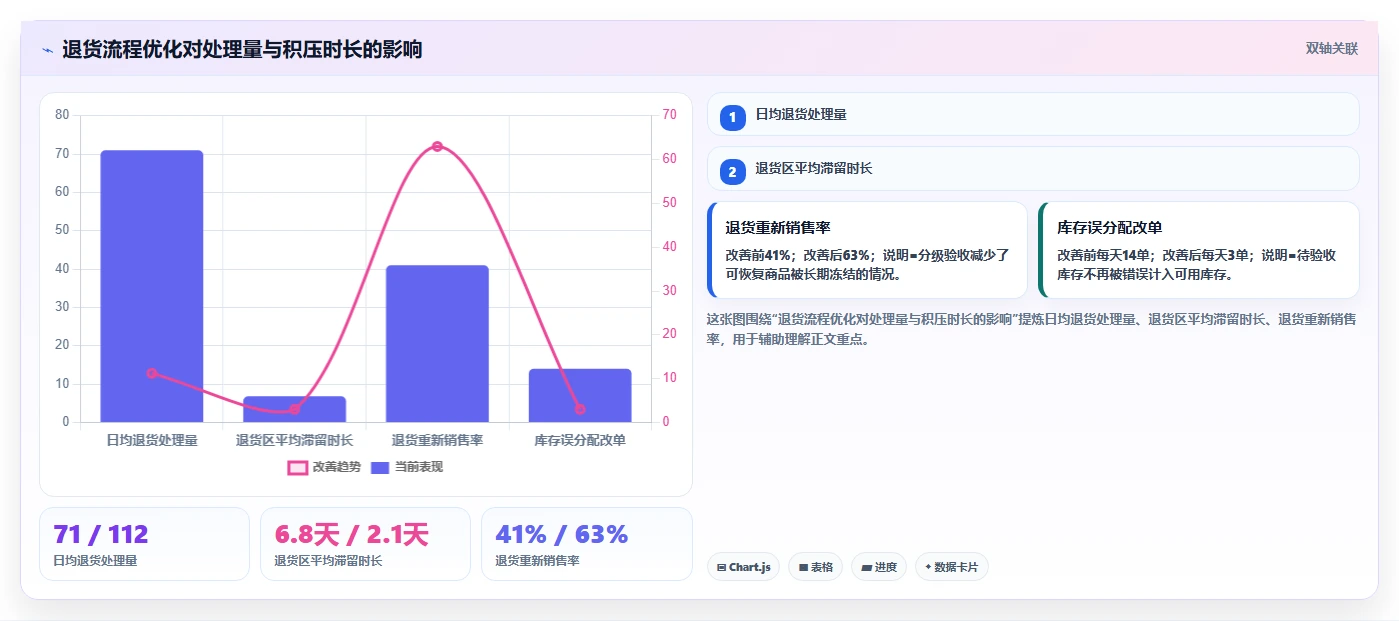Viewport: 1399px width, 621px height.
Task: Click the trend line peak point at 退货重新销售率
Action: click(437, 147)
